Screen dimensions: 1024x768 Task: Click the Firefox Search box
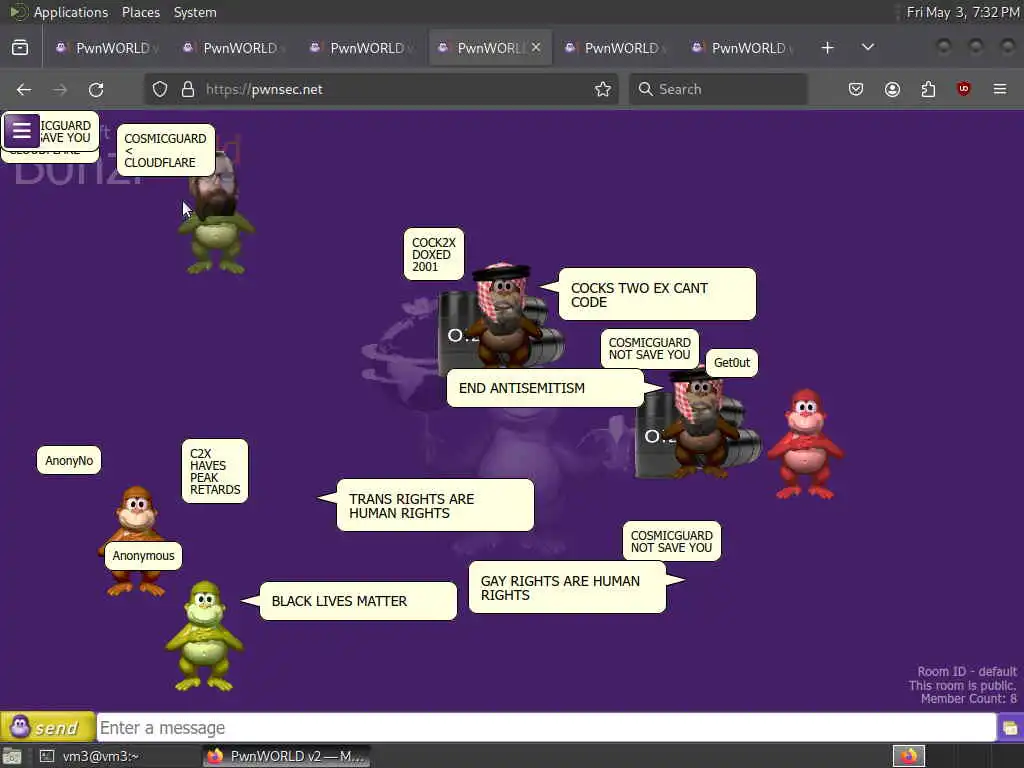718,89
